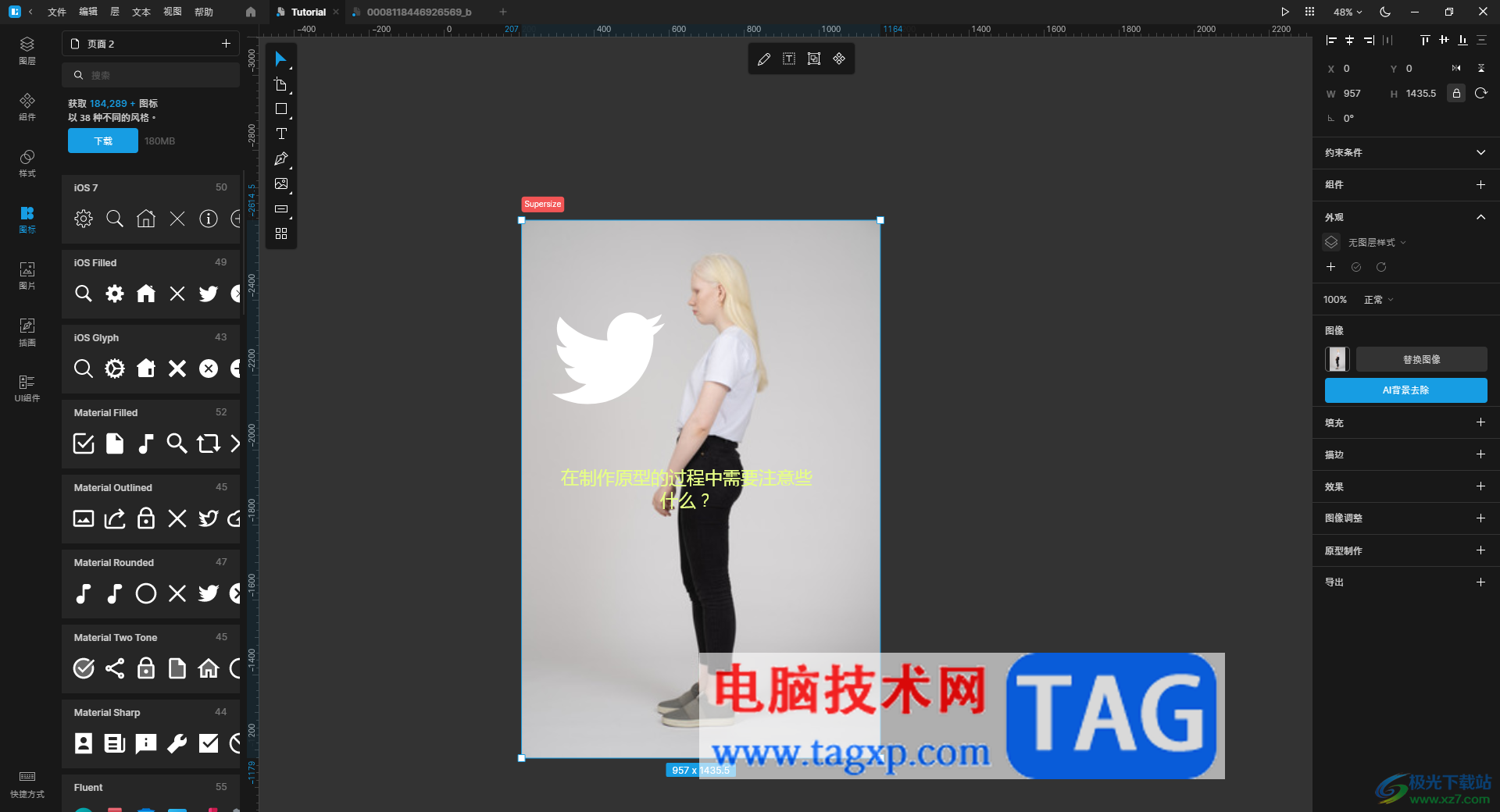Screen dimensions: 1500x812
Task: Add a 效果 effect
Action: point(1480,486)
